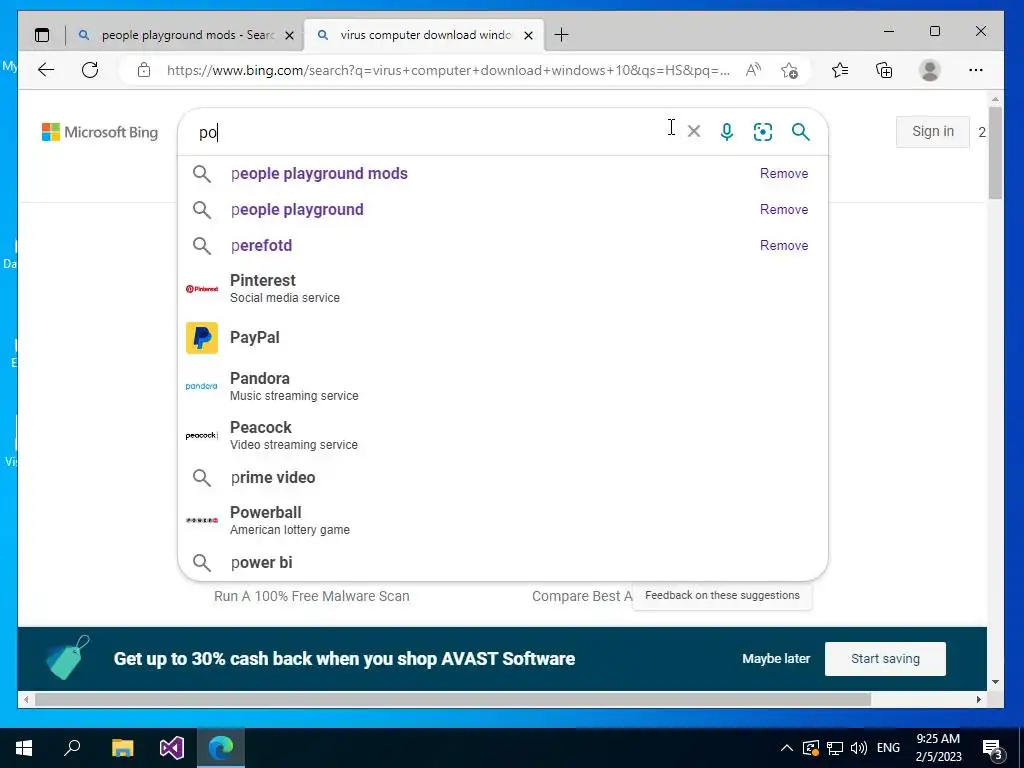Open the tab actions menu icon
Image resolution: width=1024 pixels, height=768 pixels.
[x=42, y=35]
